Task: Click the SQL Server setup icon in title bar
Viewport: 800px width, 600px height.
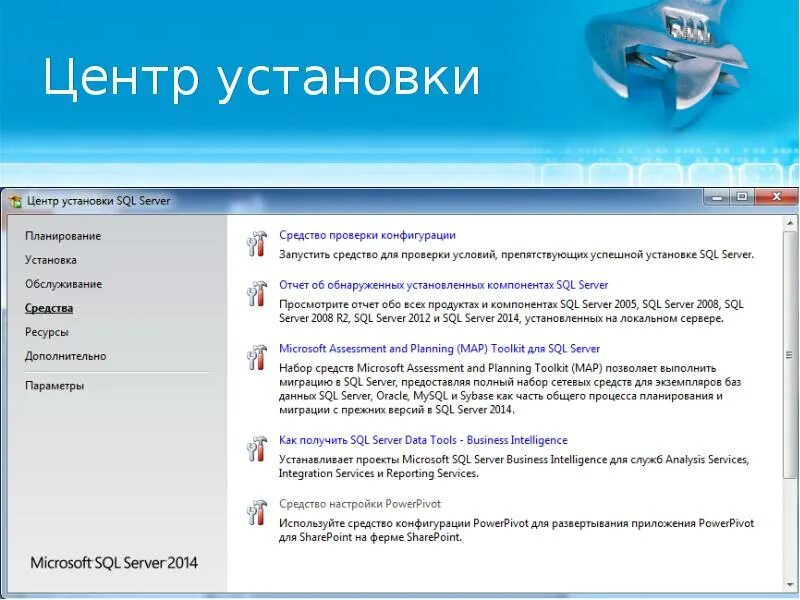Action: click(16, 201)
